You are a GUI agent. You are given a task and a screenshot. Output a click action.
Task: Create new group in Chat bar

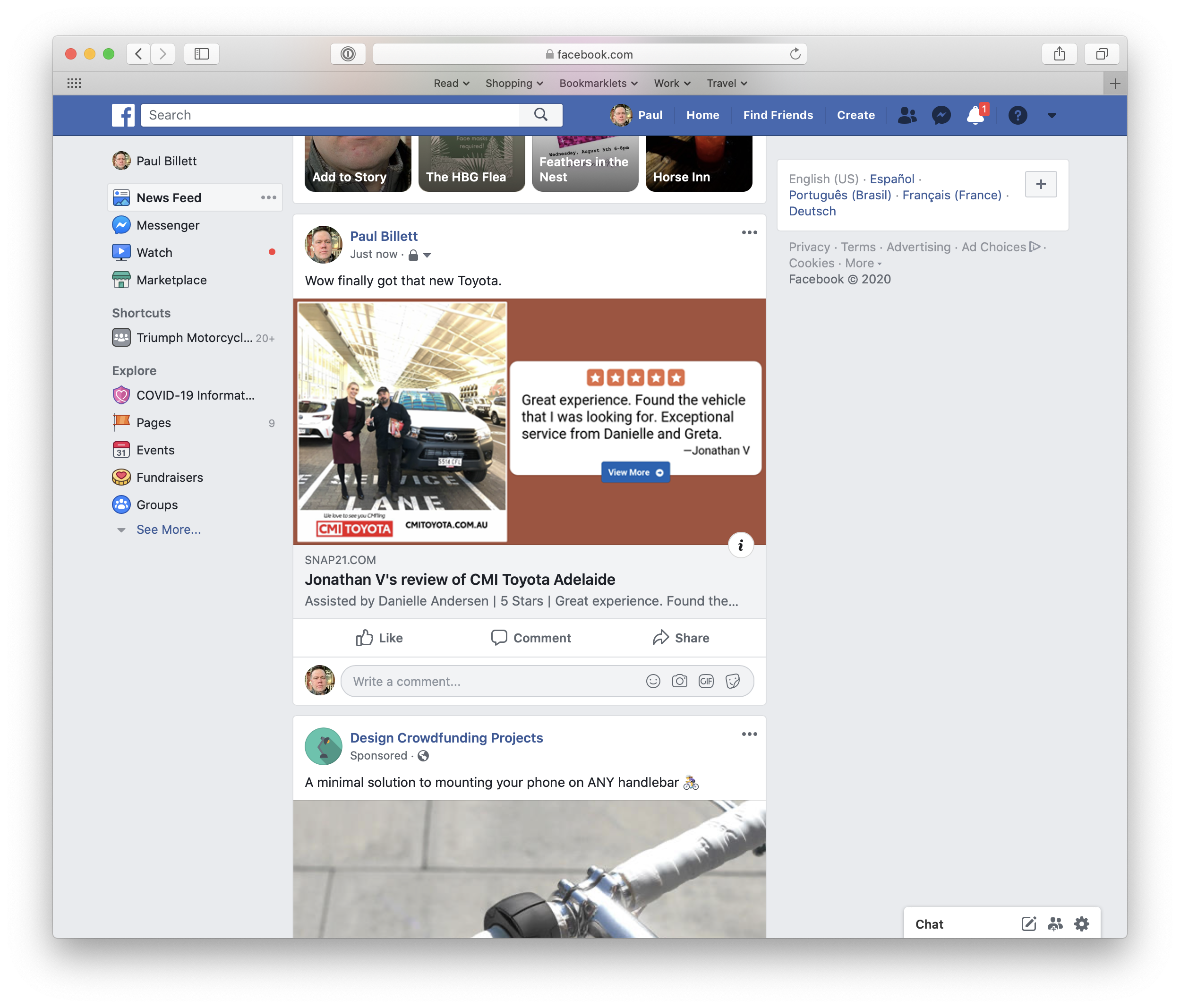1055,924
